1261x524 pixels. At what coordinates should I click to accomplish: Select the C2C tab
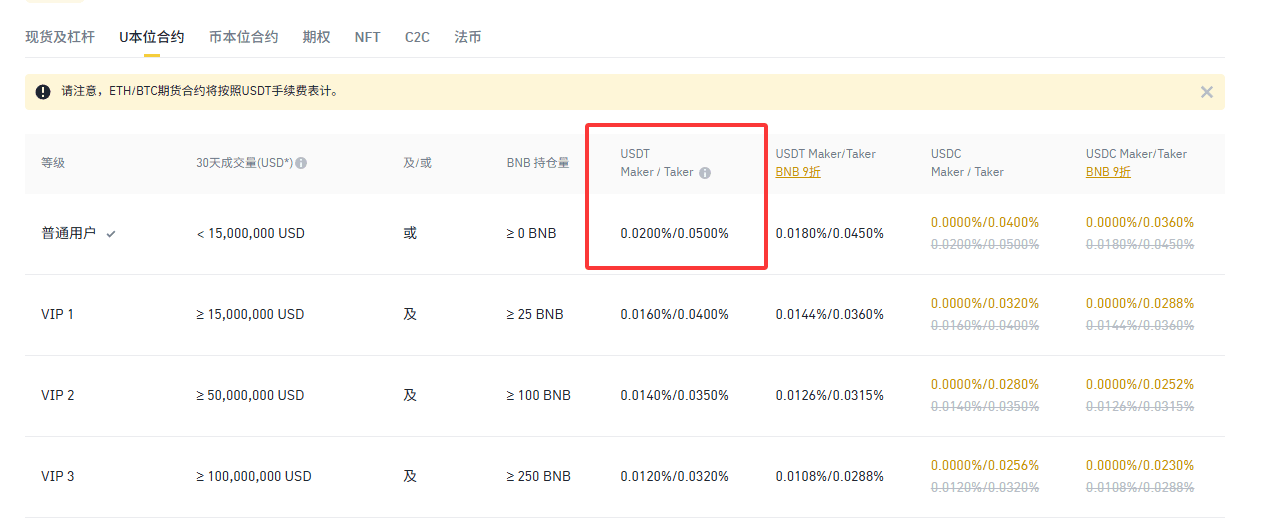[417, 37]
